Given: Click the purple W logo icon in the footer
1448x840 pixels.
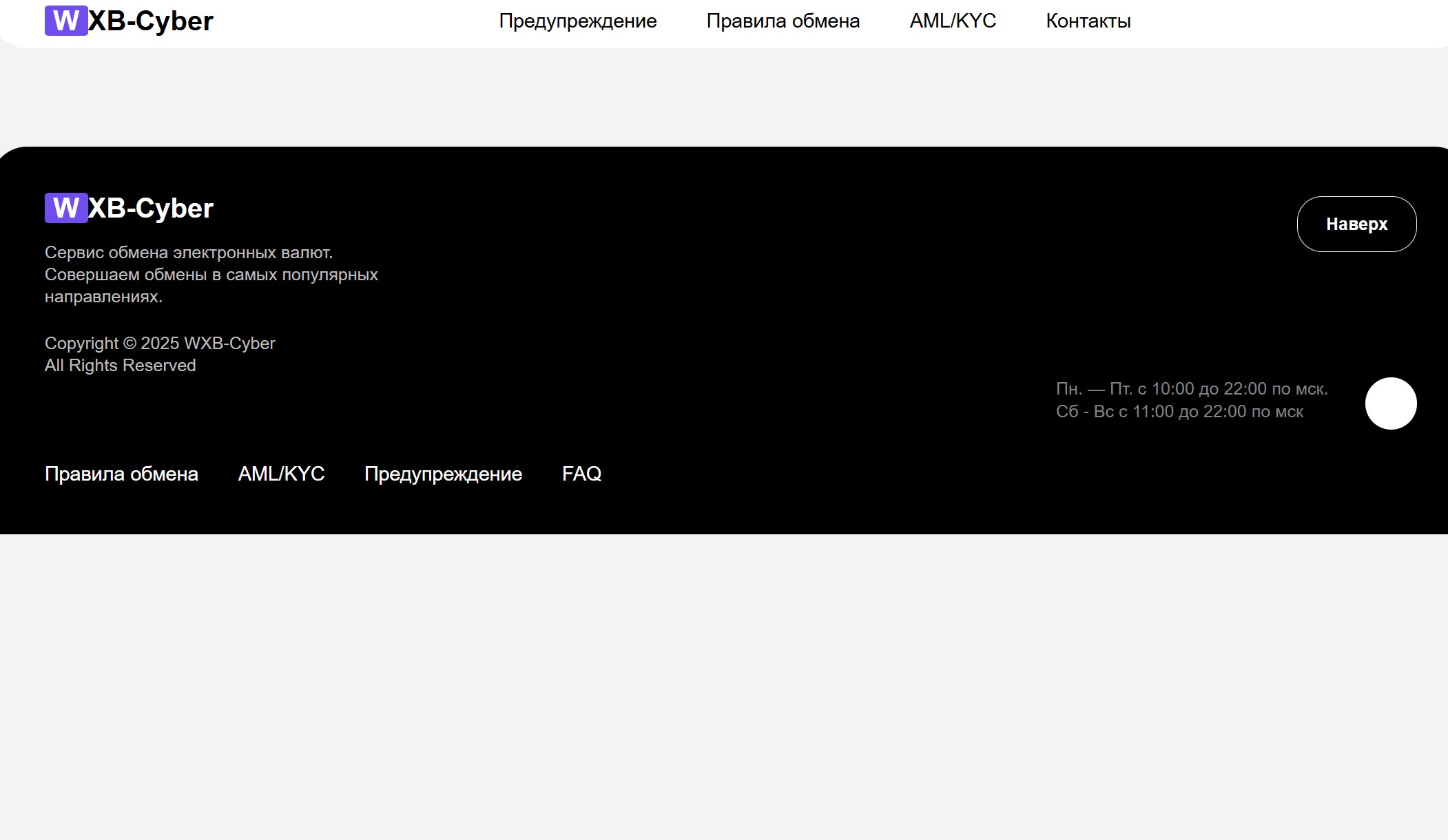Looking at the screenshot, I should coord(65,208).
